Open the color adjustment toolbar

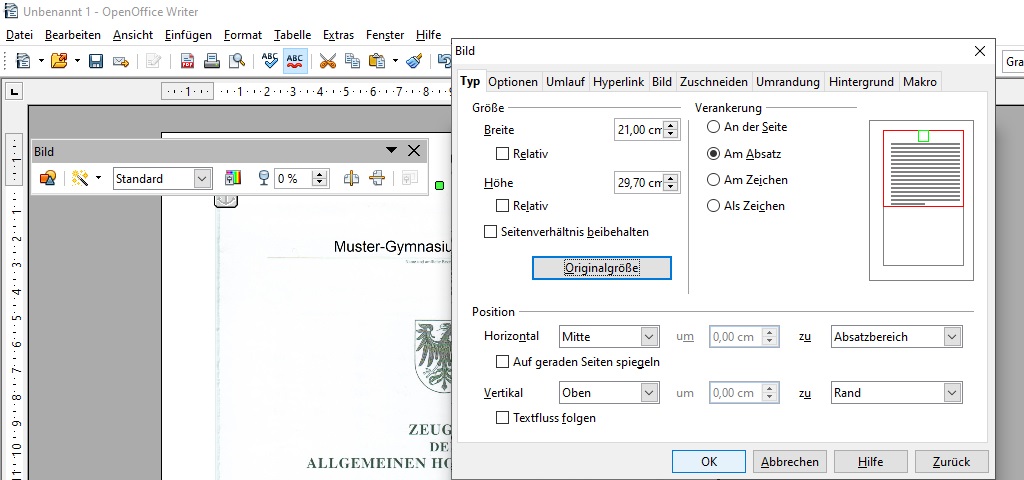tap(233, 178)
